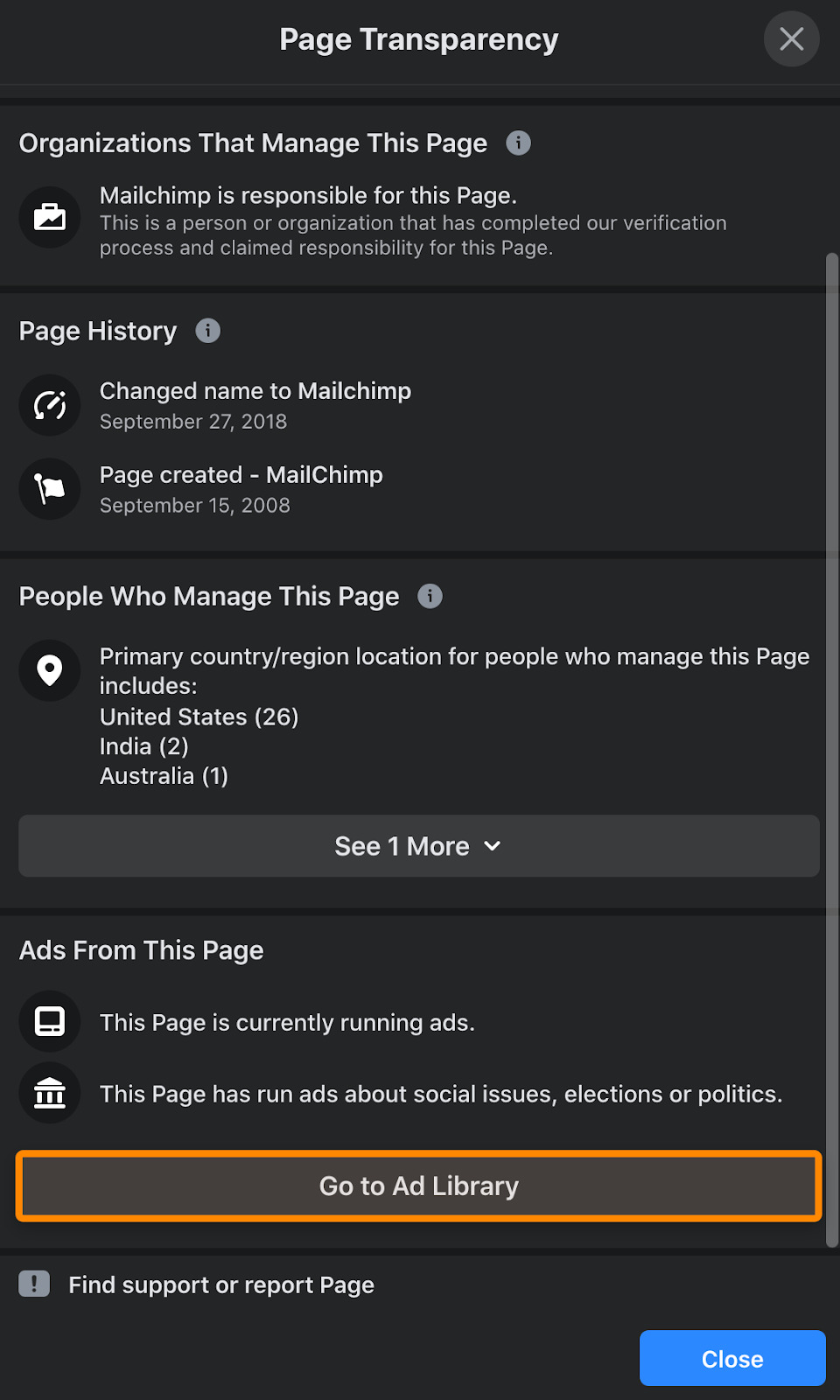Viewport: 840px width, 1400px height.
Task: Click the report exclamation icon
Action: 34,1284
